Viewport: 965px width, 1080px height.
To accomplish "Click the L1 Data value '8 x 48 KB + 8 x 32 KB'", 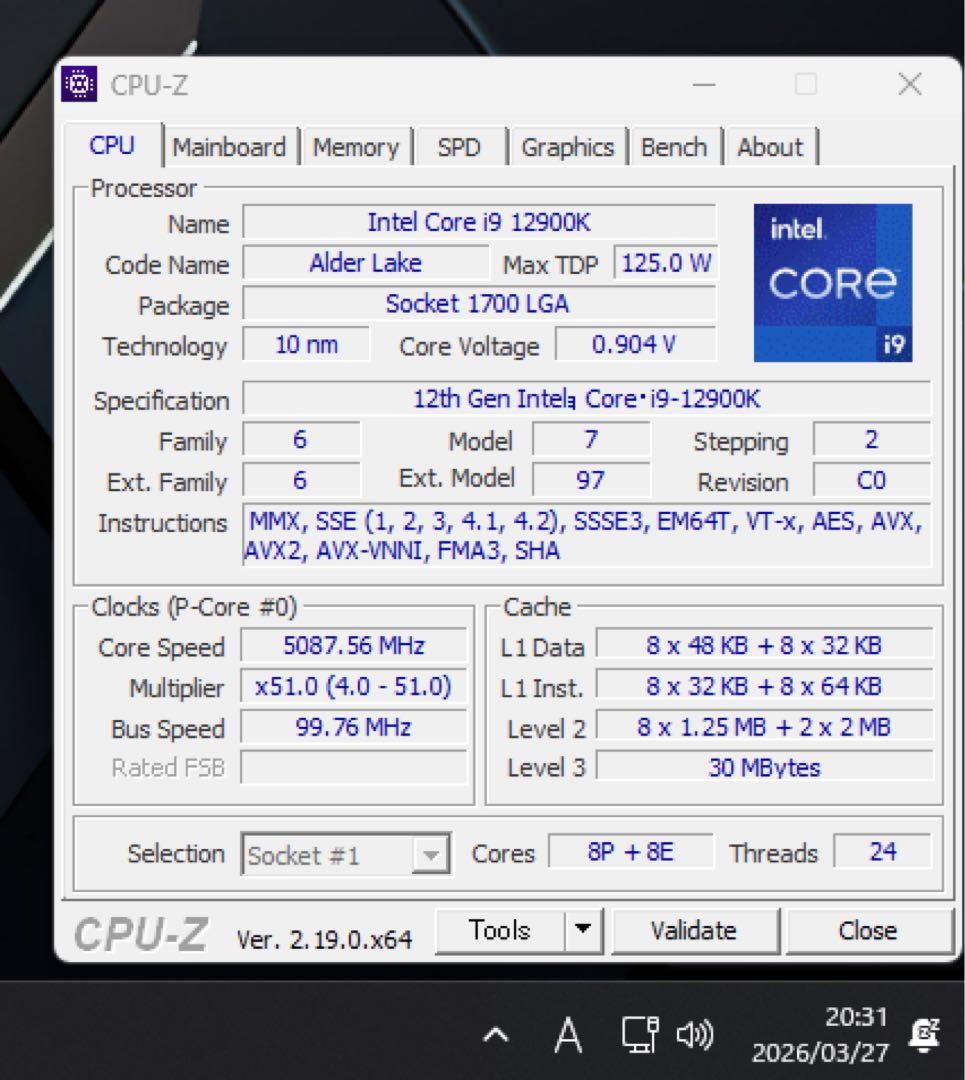I will pos(764,645).
